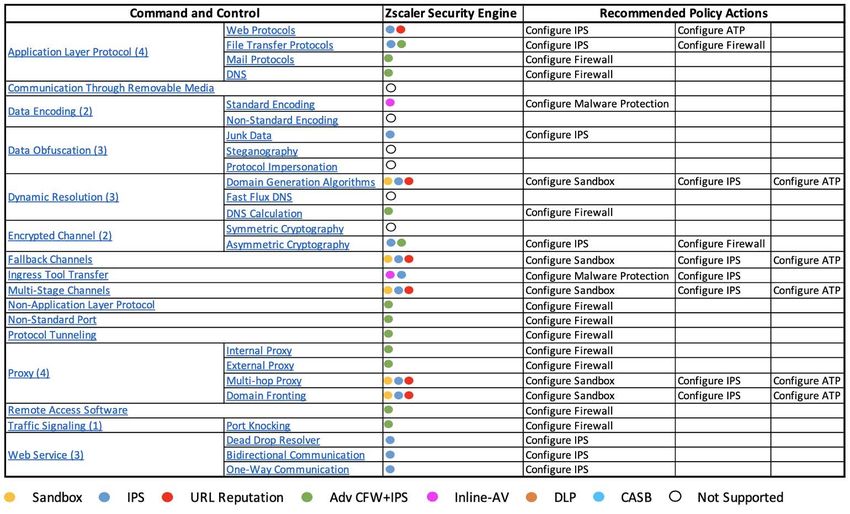Open Communication Through Removable Media link
850x514 pixels.
coord(111,88)
